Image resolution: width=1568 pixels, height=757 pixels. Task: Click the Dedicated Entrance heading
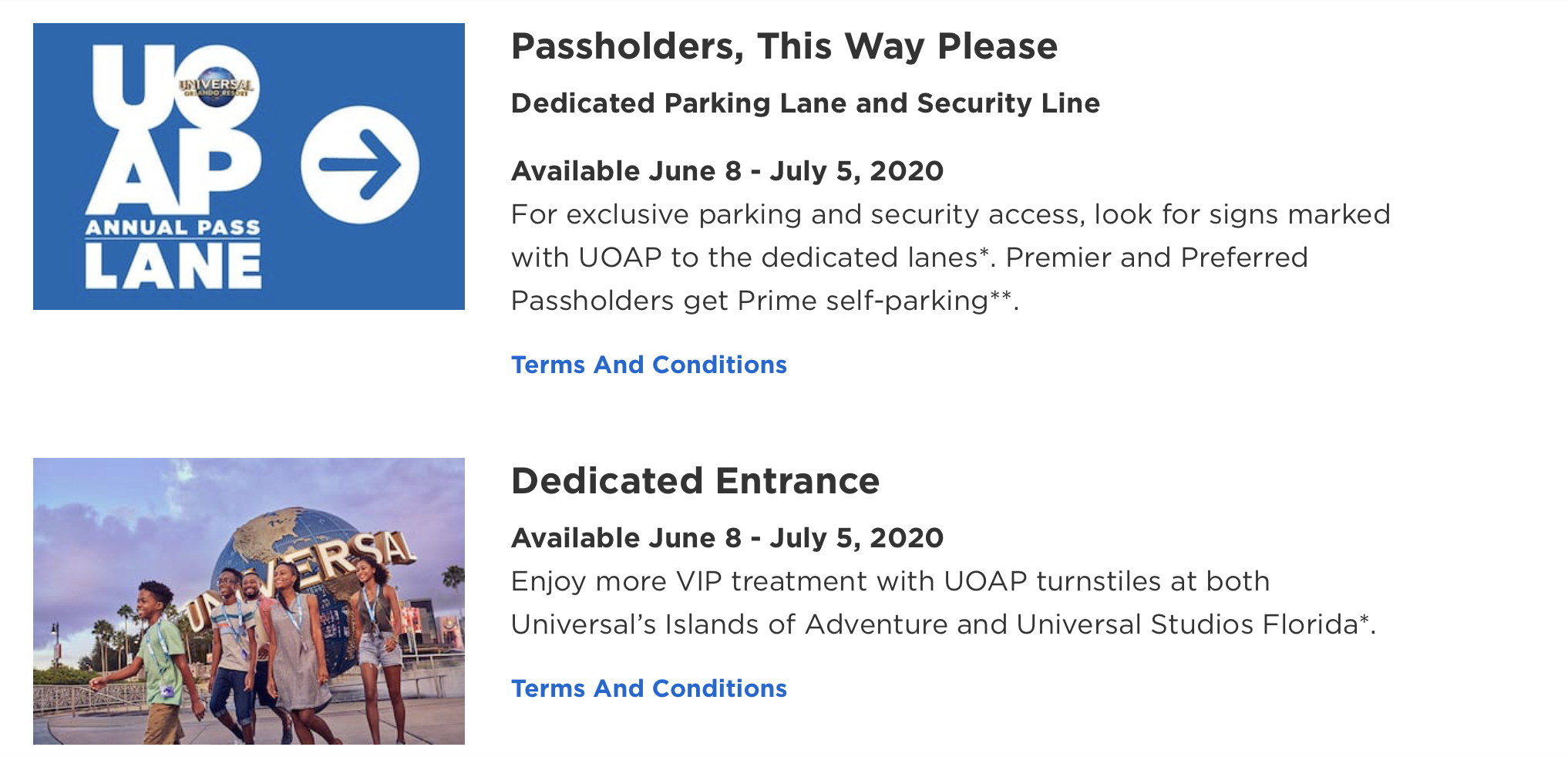click(x=695, y=481)
